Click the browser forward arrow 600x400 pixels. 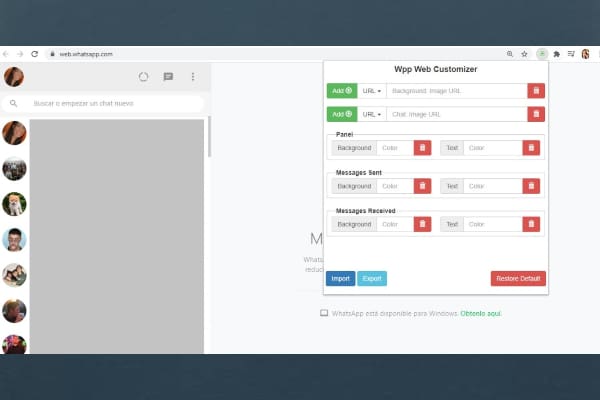tap(20, 54)
